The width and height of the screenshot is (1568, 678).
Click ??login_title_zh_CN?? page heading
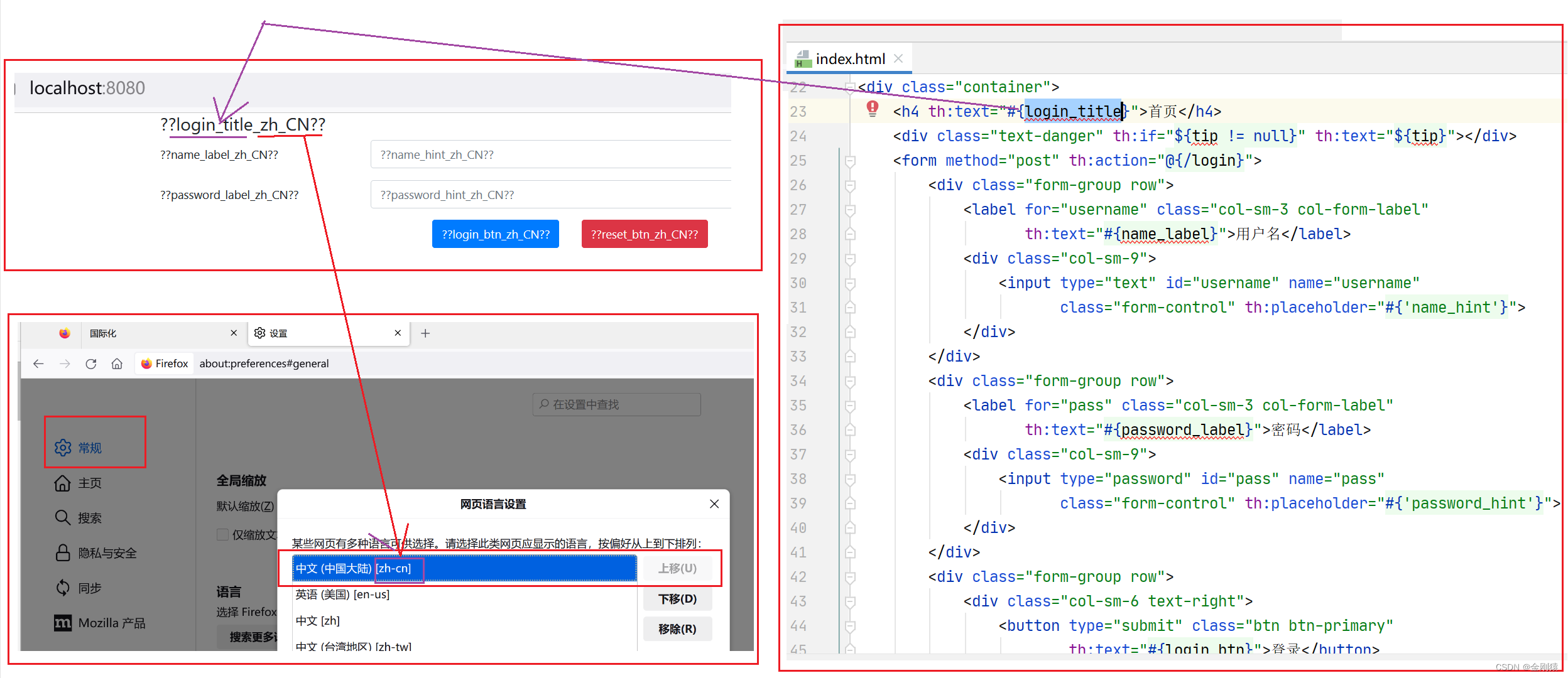pyautogui.click(x=243, y=124)
